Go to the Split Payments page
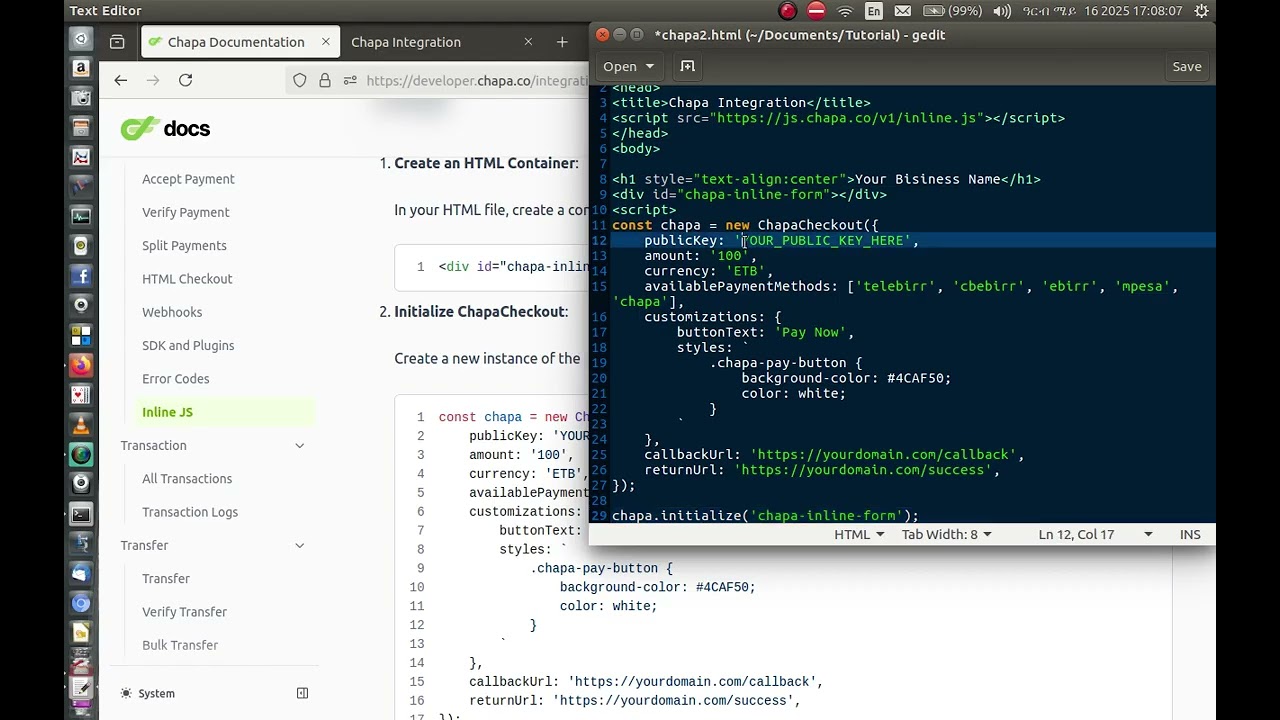The image size is (1280, 720). [184, 245]
